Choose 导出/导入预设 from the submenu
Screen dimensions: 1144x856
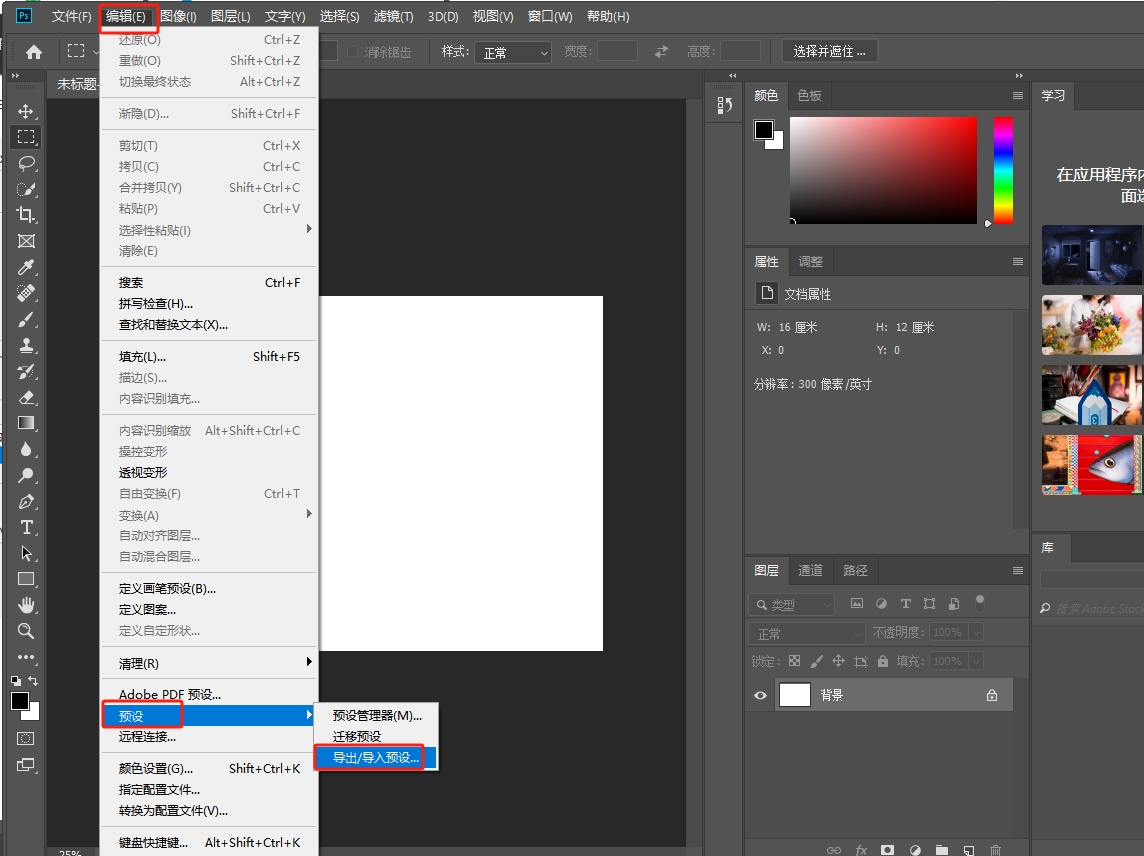coord(375,758)
